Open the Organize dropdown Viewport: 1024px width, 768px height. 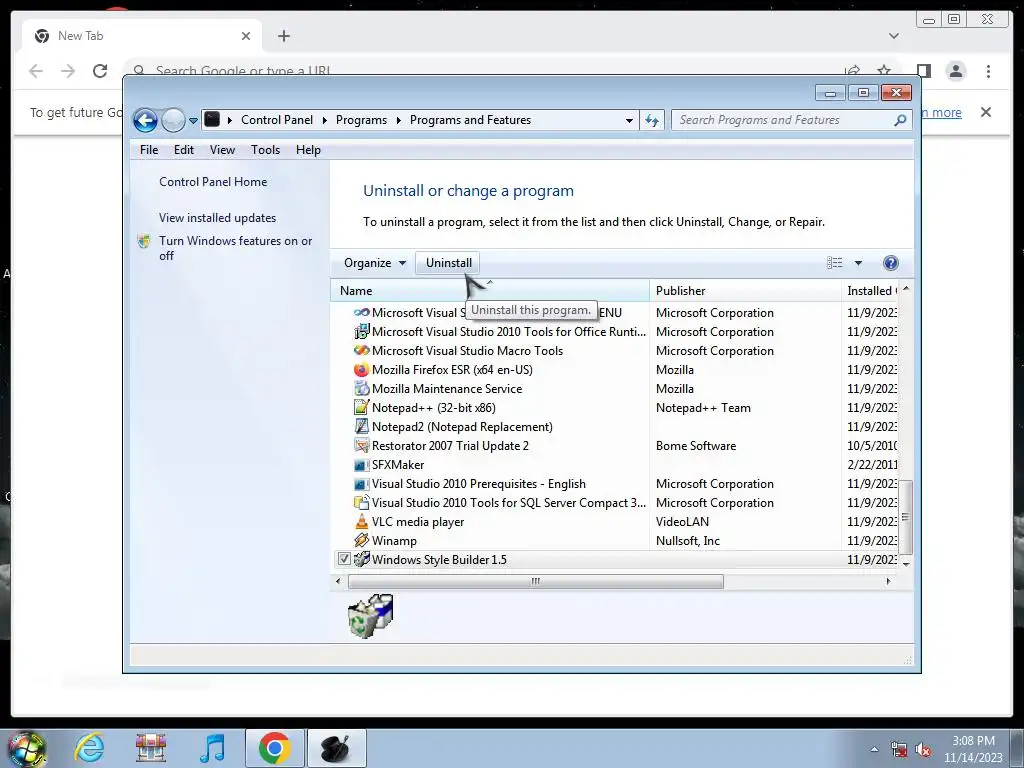click(x=375, y=263)
